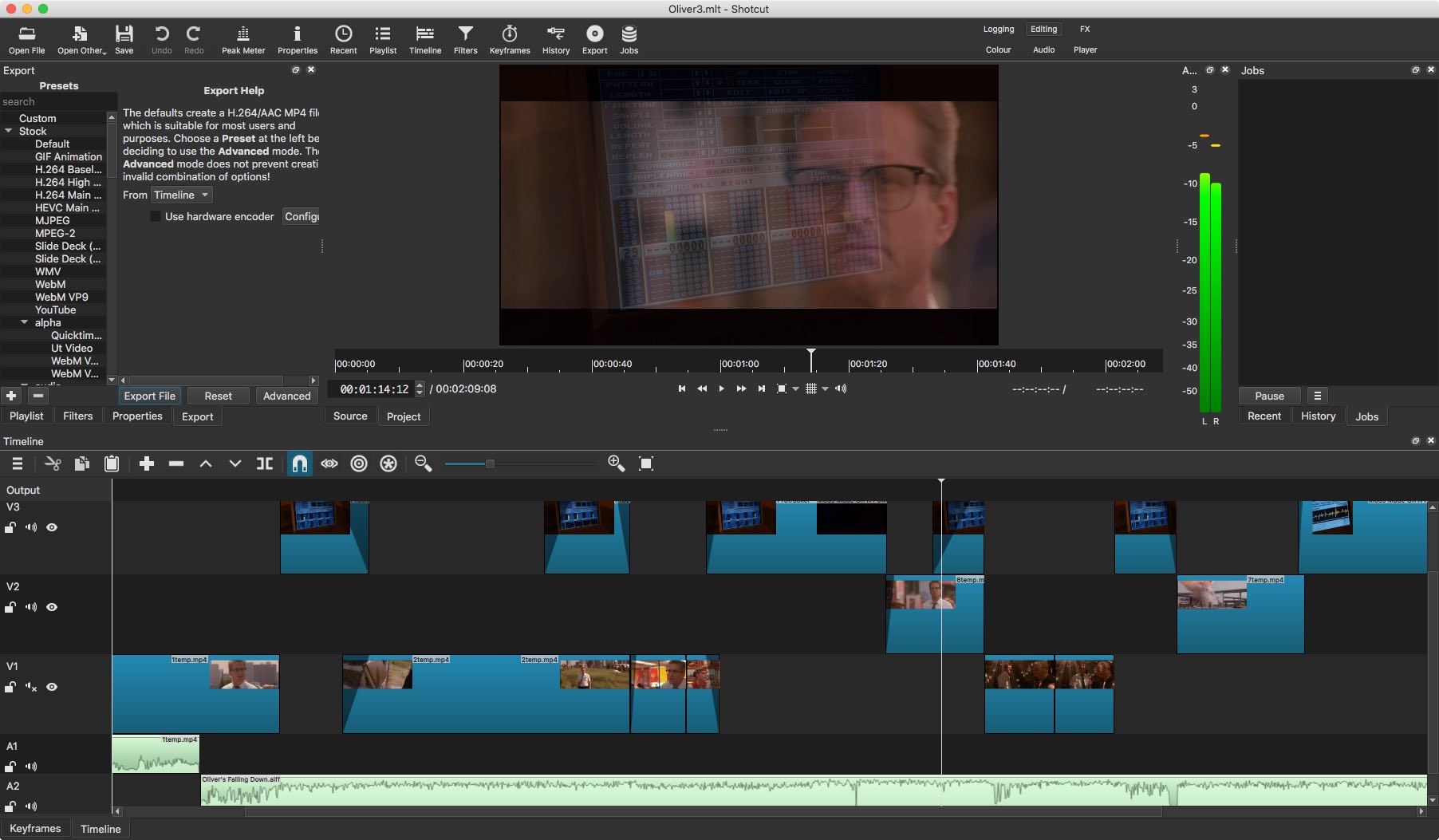Enable ripple all tracks icon
Screen dimensions: 1439x840
tap(388, 463)
